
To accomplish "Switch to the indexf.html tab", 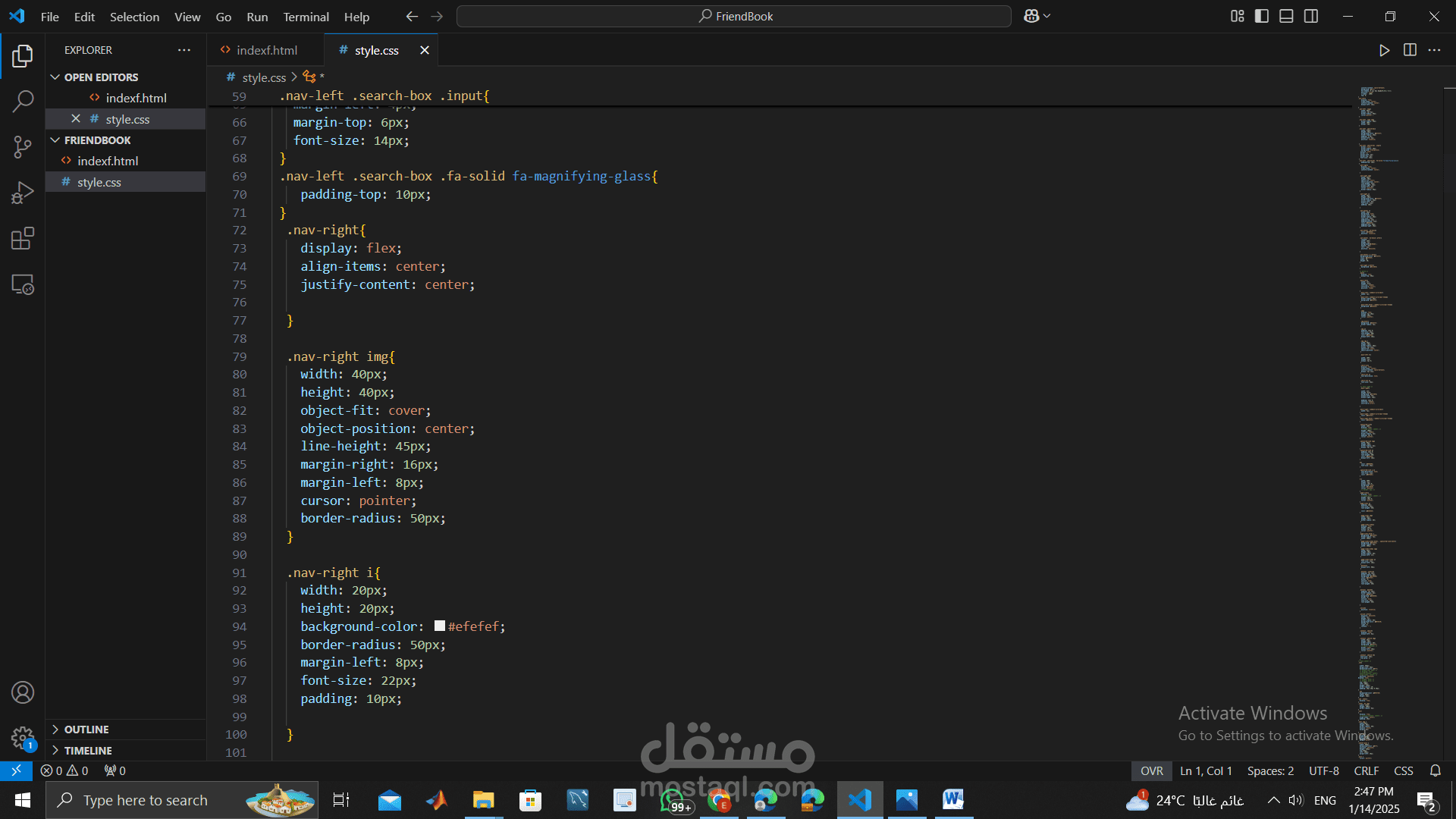I will click(x=266, y=50).
